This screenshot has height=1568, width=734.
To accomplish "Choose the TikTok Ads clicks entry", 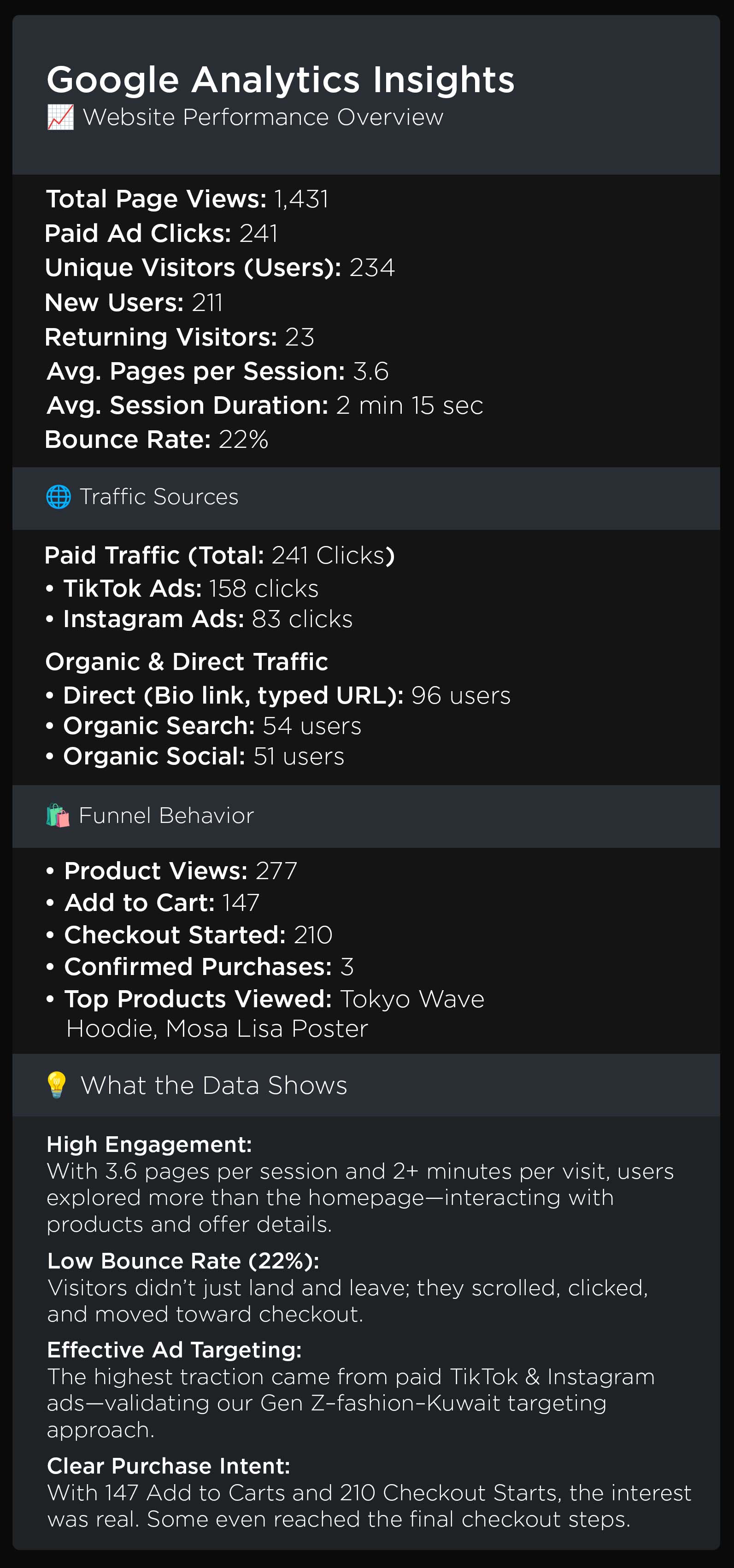I will 190,588.
